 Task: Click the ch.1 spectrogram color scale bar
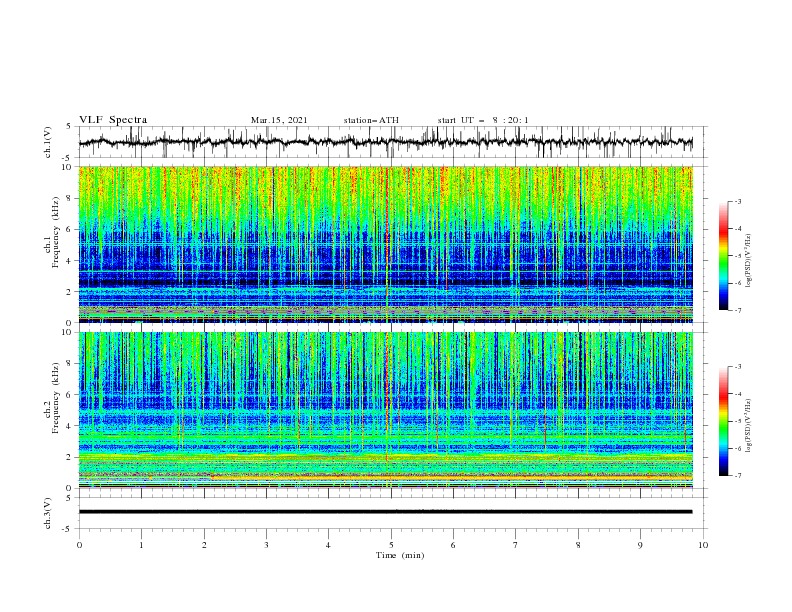[724, 256]
